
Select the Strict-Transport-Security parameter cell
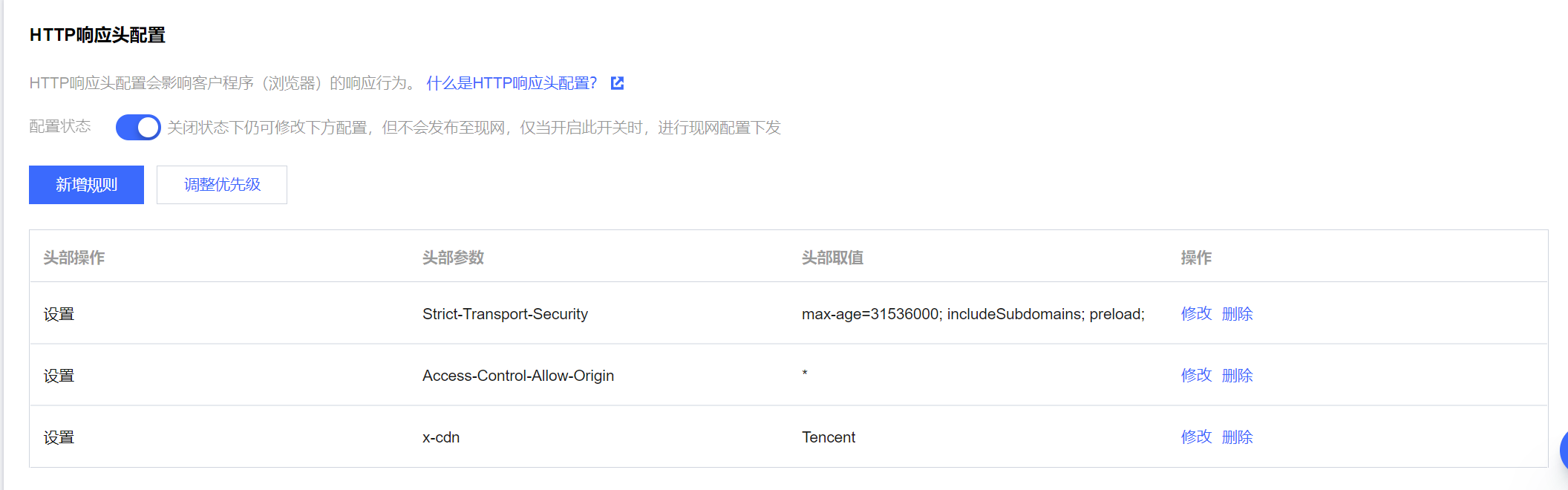505,314
